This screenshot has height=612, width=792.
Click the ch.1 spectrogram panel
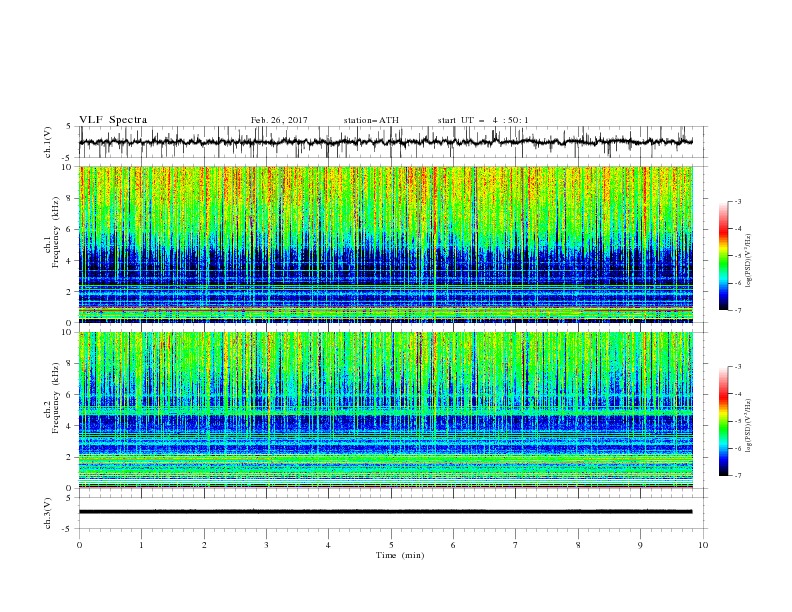point(386,244)
